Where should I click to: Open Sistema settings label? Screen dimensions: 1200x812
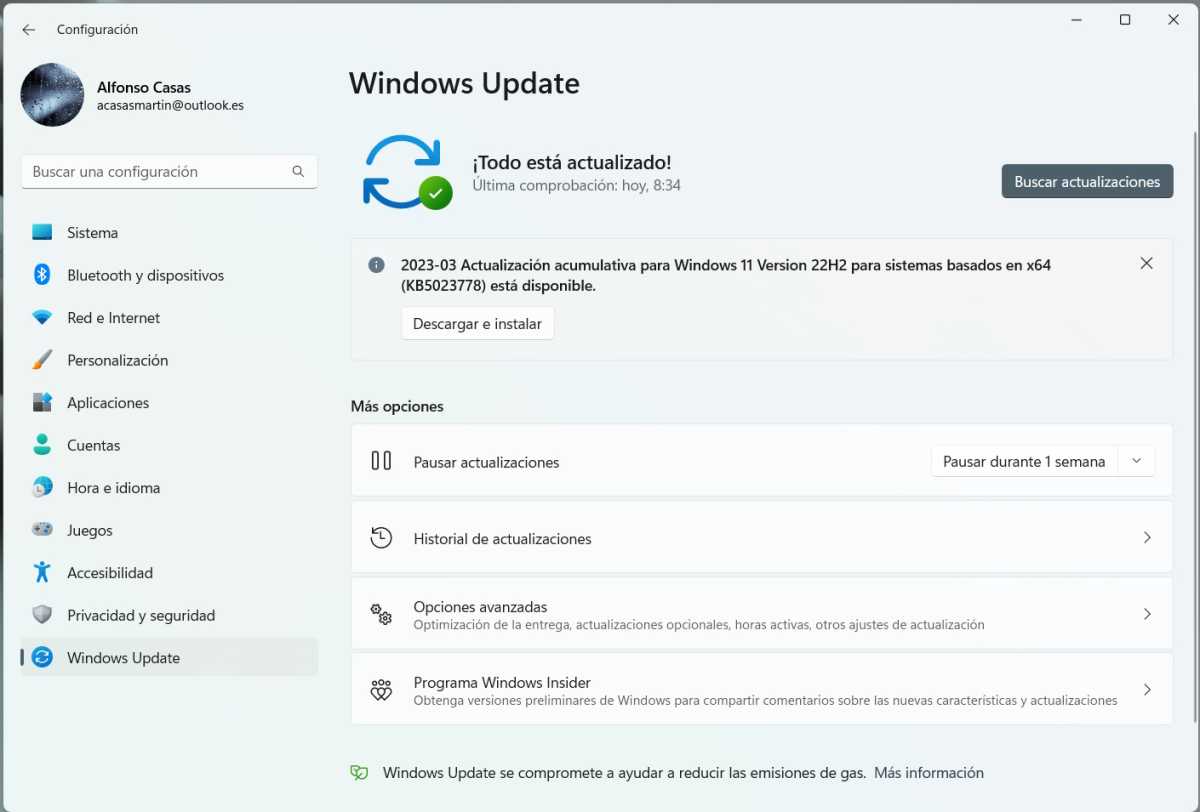[x=92, y=233]
